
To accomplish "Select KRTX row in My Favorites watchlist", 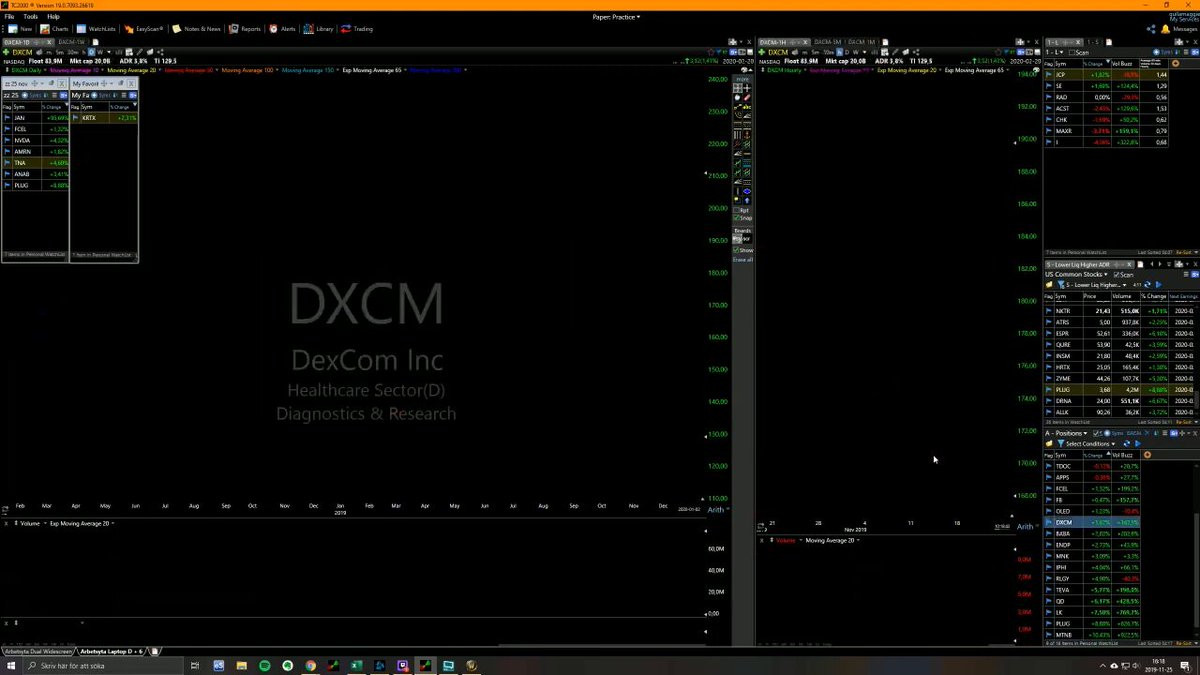I will tap(104, 117).
